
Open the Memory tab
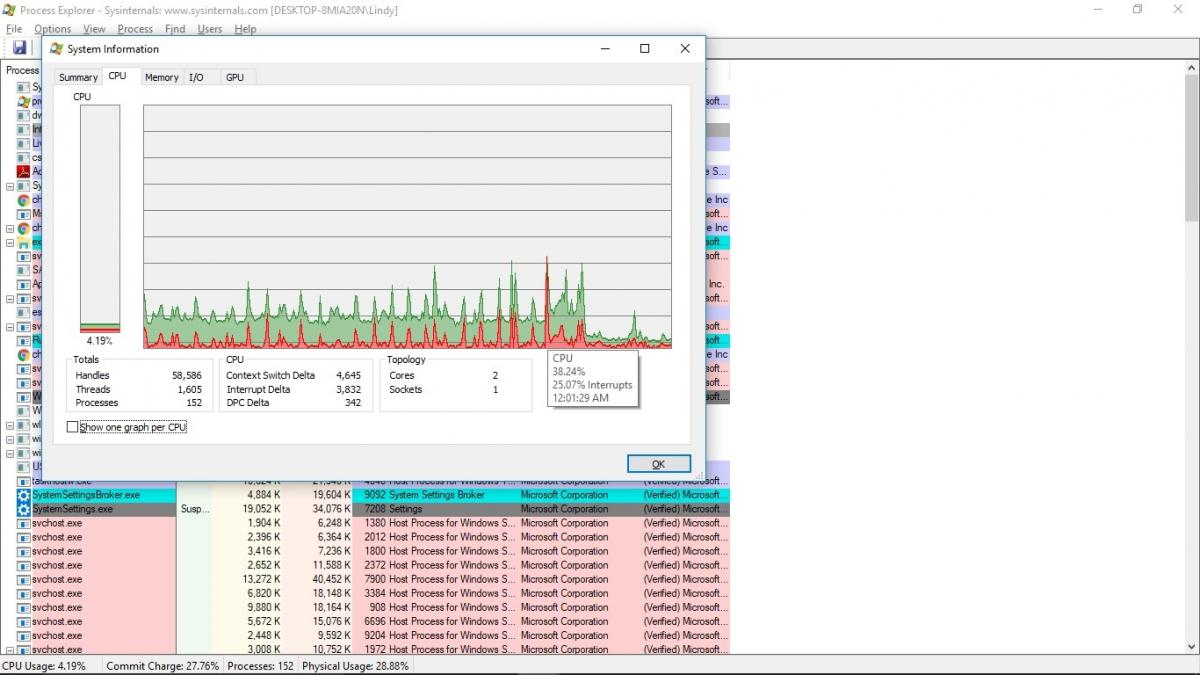tap(161, 77)
